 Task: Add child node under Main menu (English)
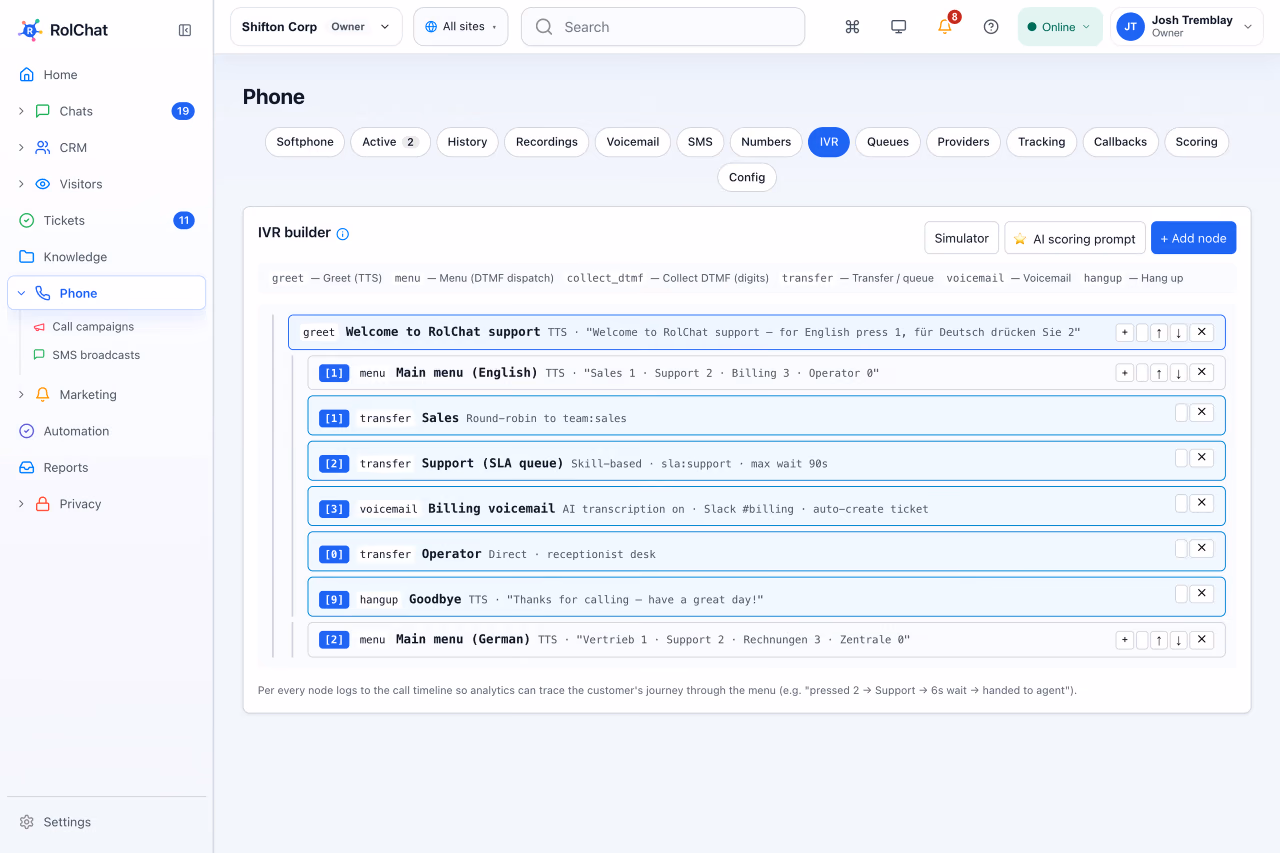pos(1125,373)
